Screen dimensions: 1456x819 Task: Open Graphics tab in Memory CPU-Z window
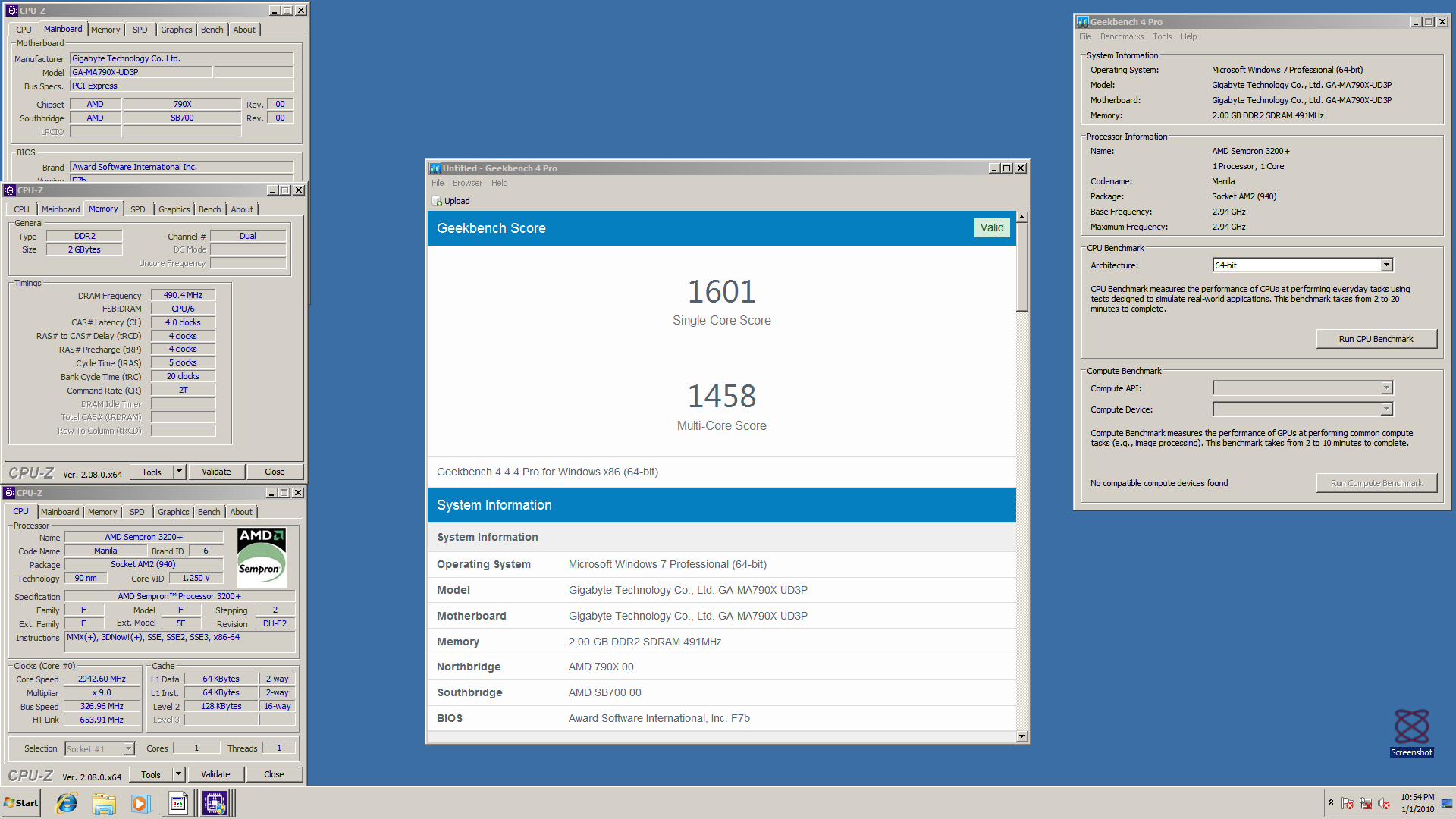tap(174, 209)
